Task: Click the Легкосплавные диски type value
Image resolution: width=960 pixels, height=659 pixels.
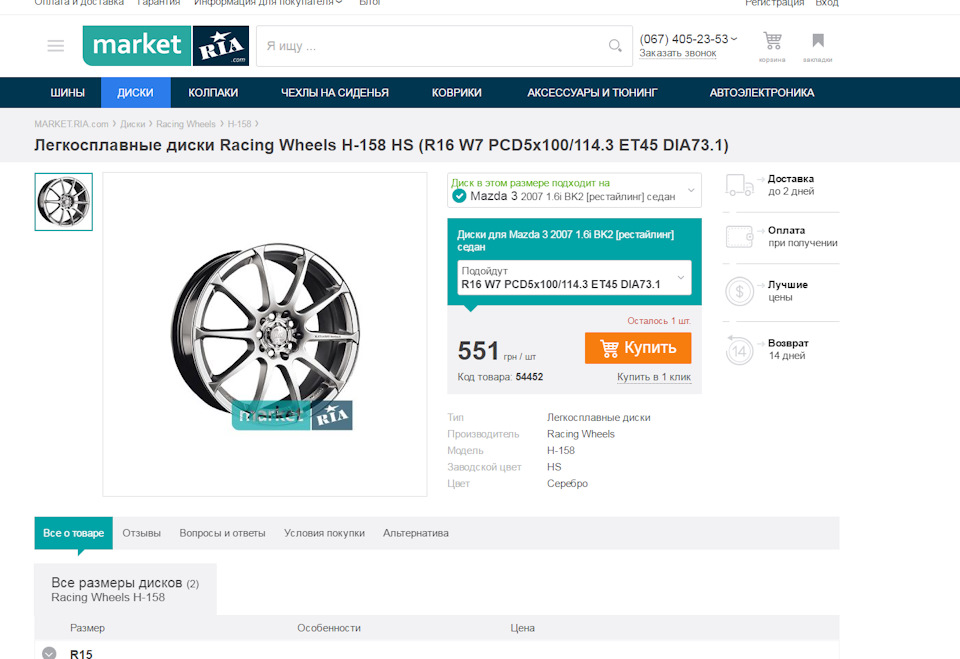Action: 598,417
